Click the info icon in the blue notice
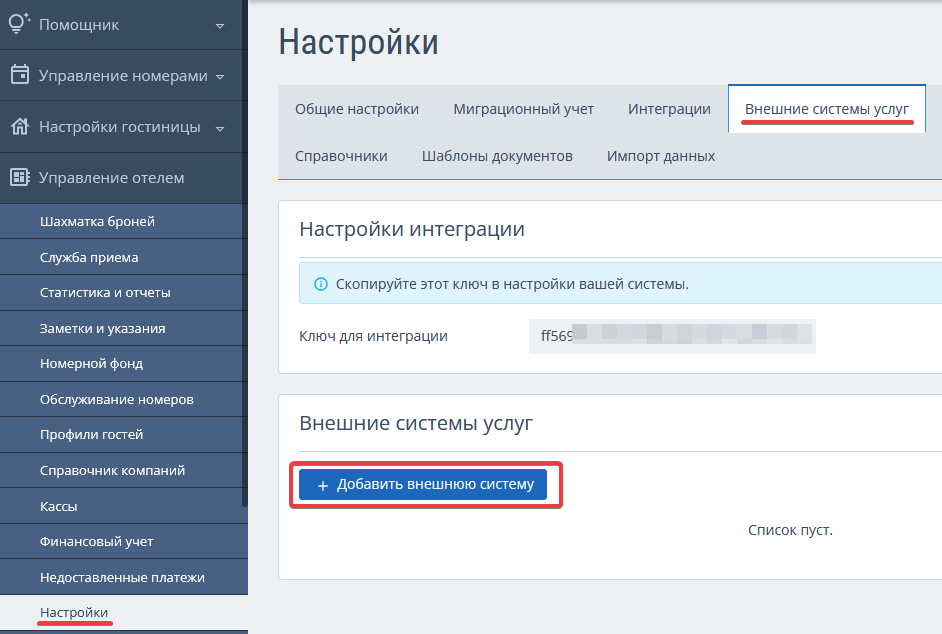Viewport: 942px width, 634px height. coord(321,284)
